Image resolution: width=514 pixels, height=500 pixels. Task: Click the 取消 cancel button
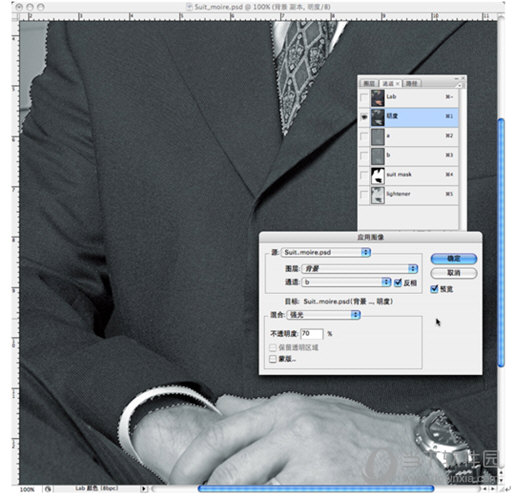click(x=454, y=273)
